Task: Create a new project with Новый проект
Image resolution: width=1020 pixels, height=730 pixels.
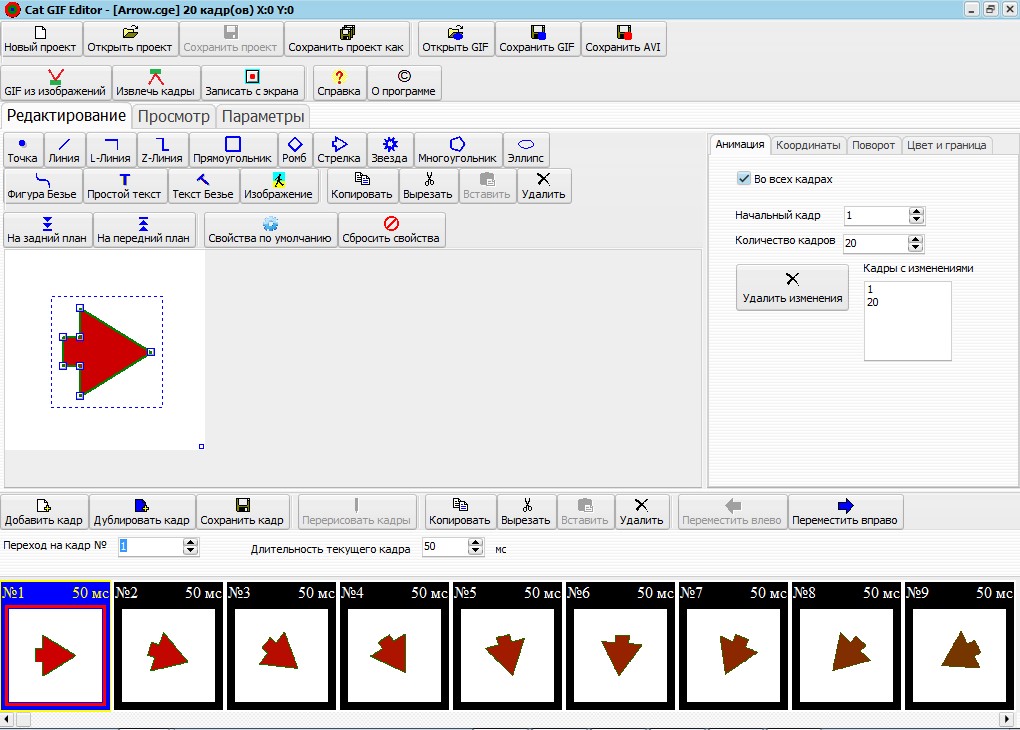Action: 42,39
